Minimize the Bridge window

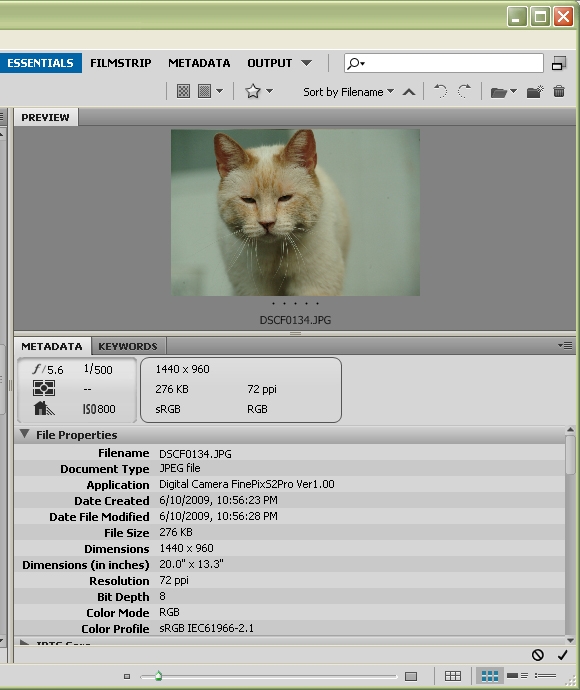point(517,17)
